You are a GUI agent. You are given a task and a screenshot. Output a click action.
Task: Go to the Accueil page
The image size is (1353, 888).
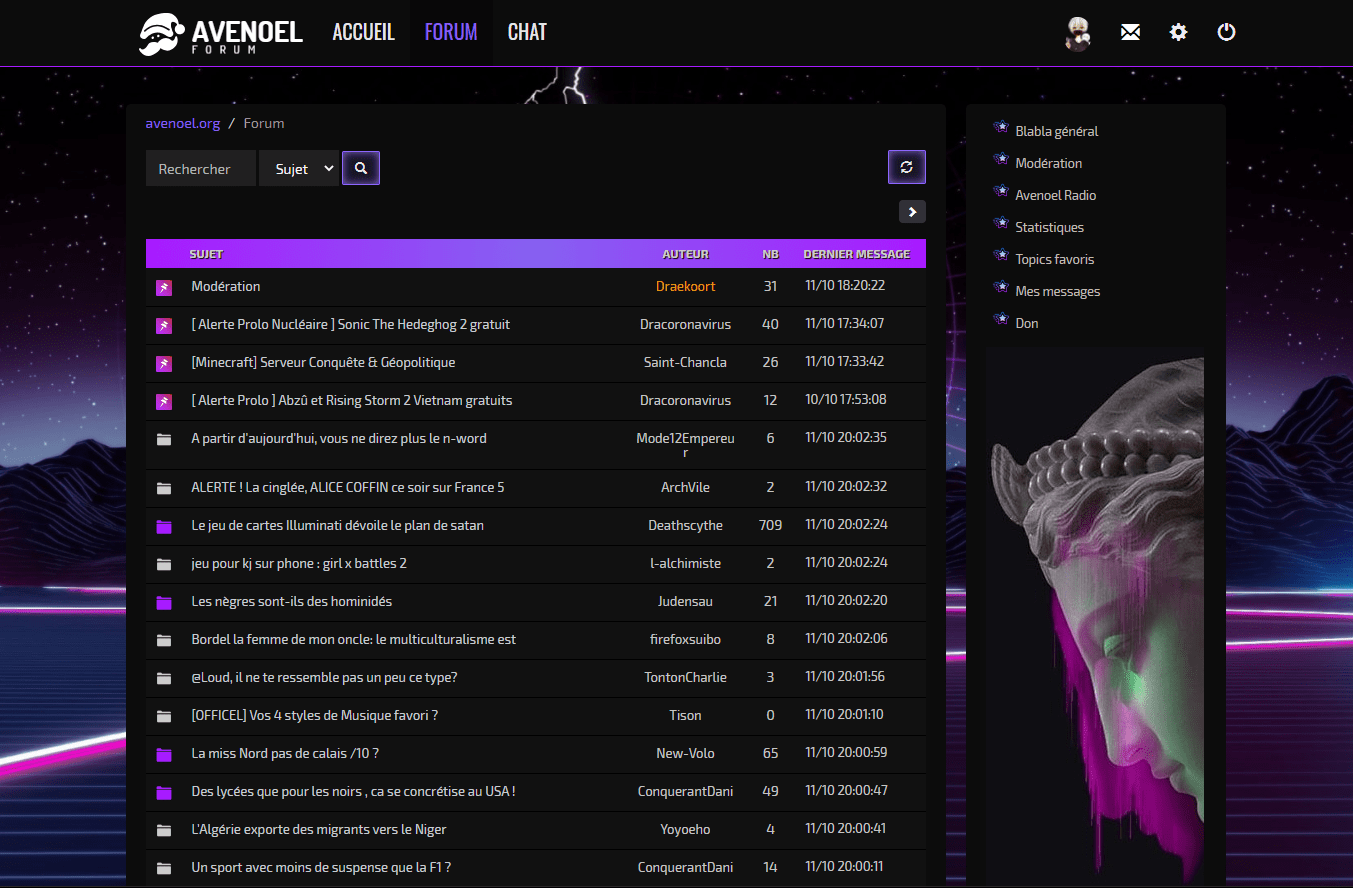pyautogui.click(x=364, y=32)
